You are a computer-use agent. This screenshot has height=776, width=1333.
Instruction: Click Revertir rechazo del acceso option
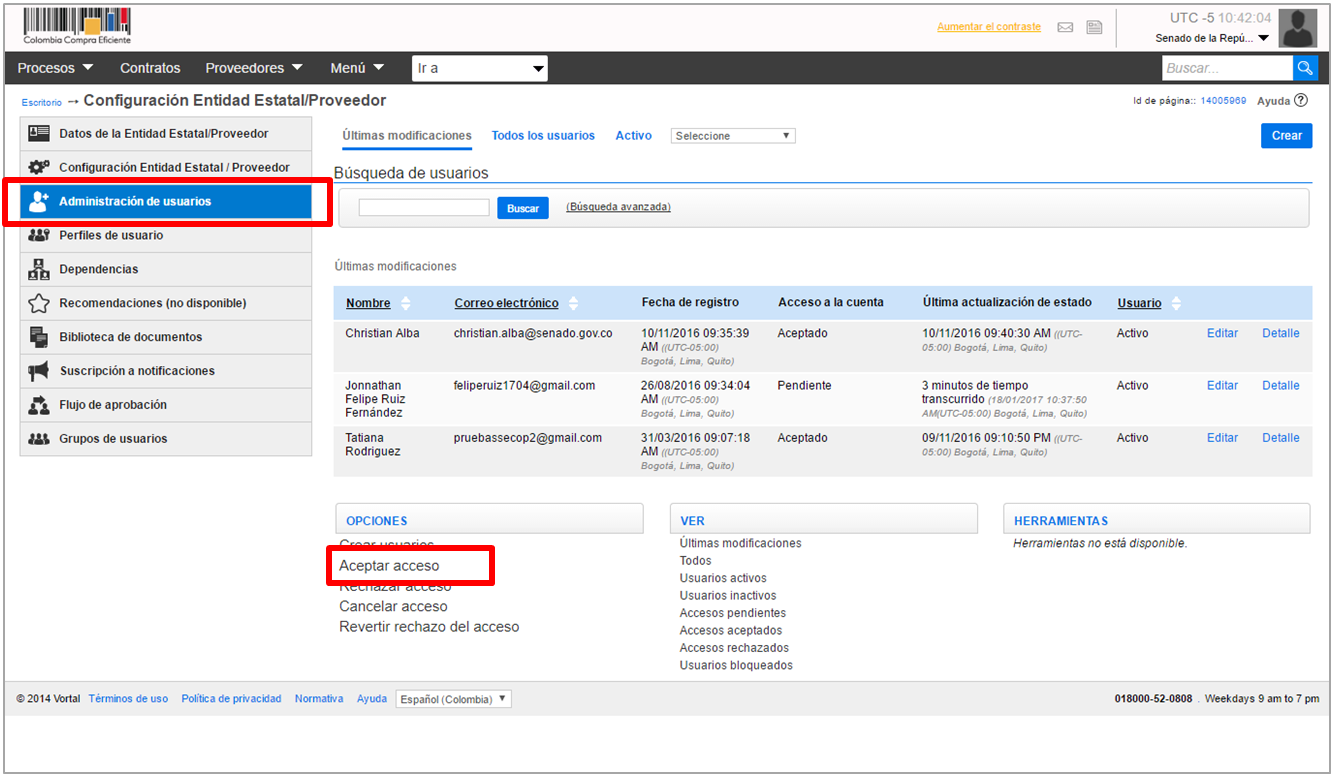429,627
